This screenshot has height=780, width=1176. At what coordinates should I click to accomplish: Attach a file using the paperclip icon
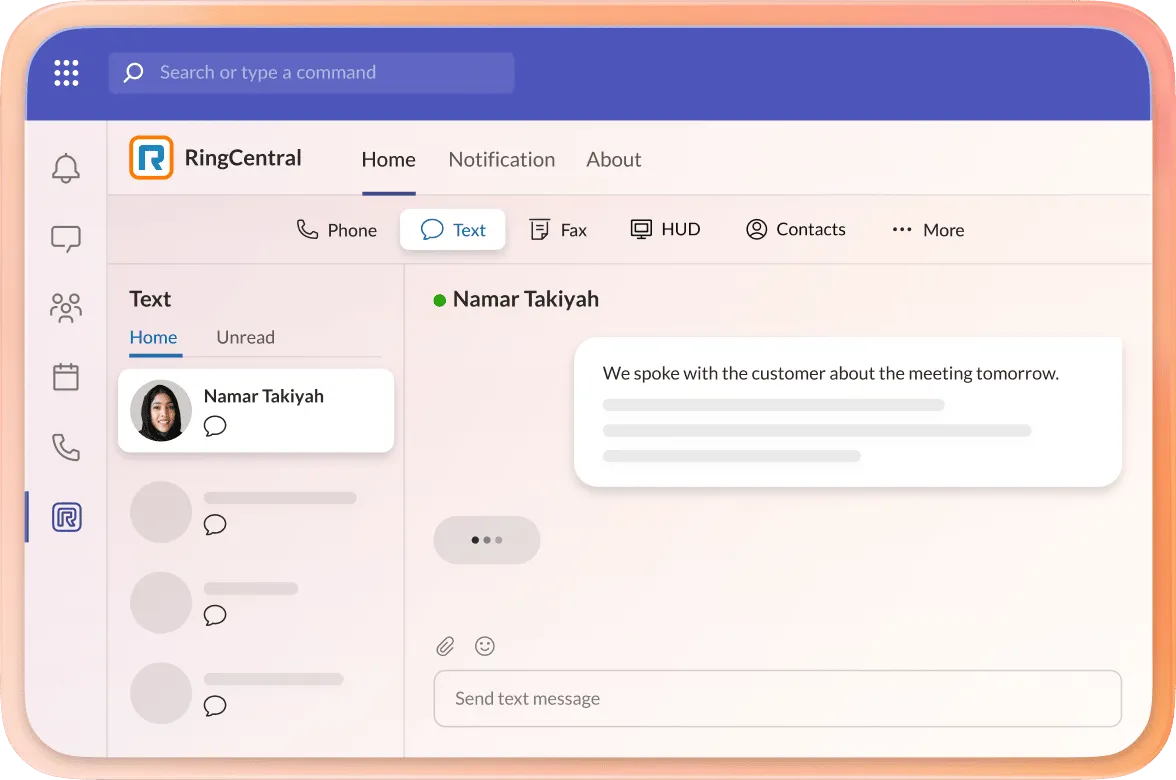(444, 646)
